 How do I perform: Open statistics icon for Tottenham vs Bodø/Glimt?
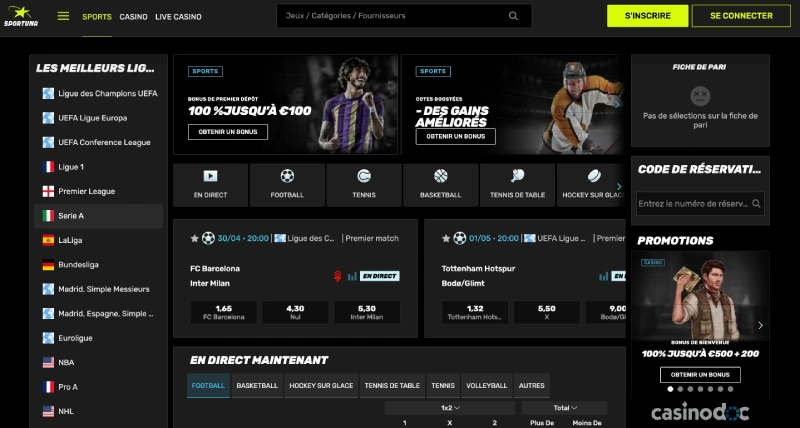click(x=604, y=276)
